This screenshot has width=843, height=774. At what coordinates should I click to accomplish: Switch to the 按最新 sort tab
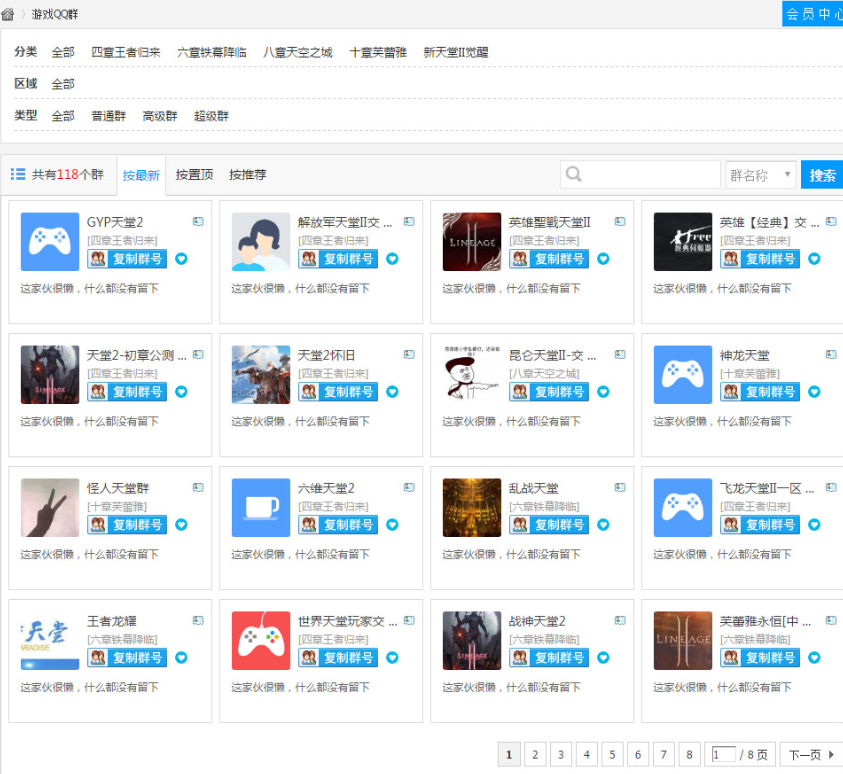tap(141, 175)
